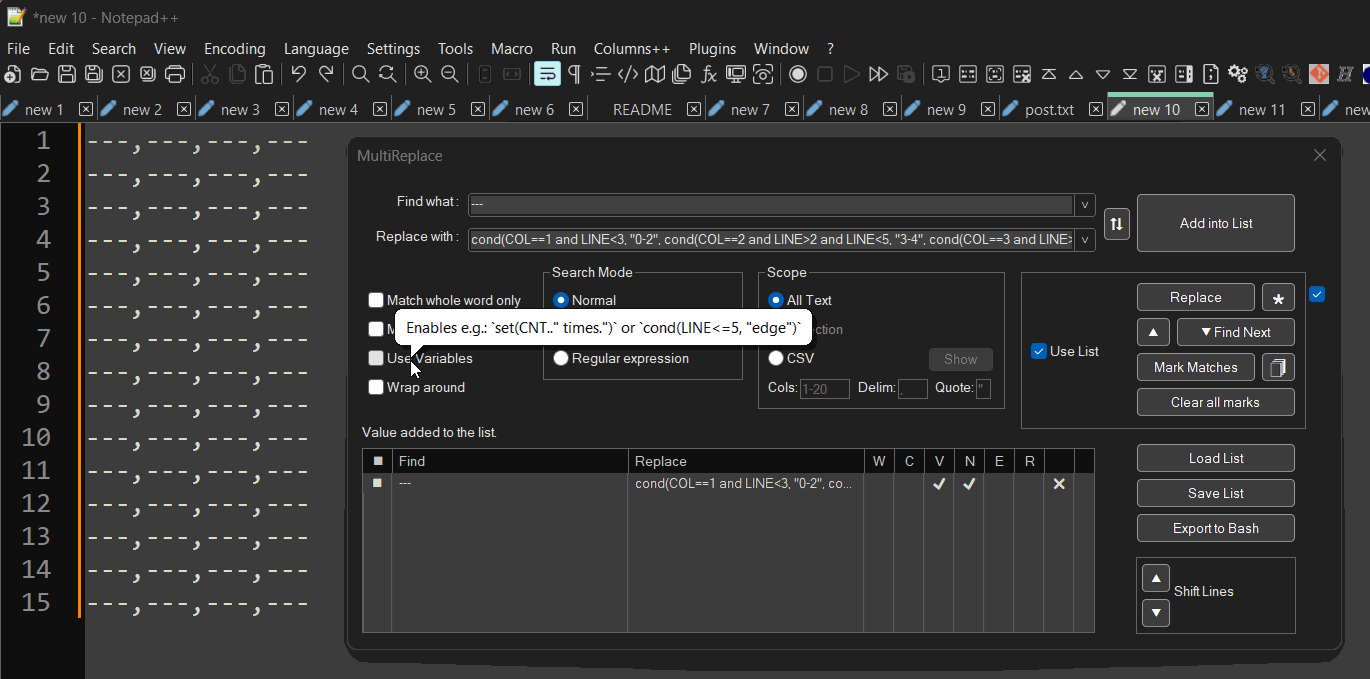Zoom in using the magnifier plus icon

[422, 74]
